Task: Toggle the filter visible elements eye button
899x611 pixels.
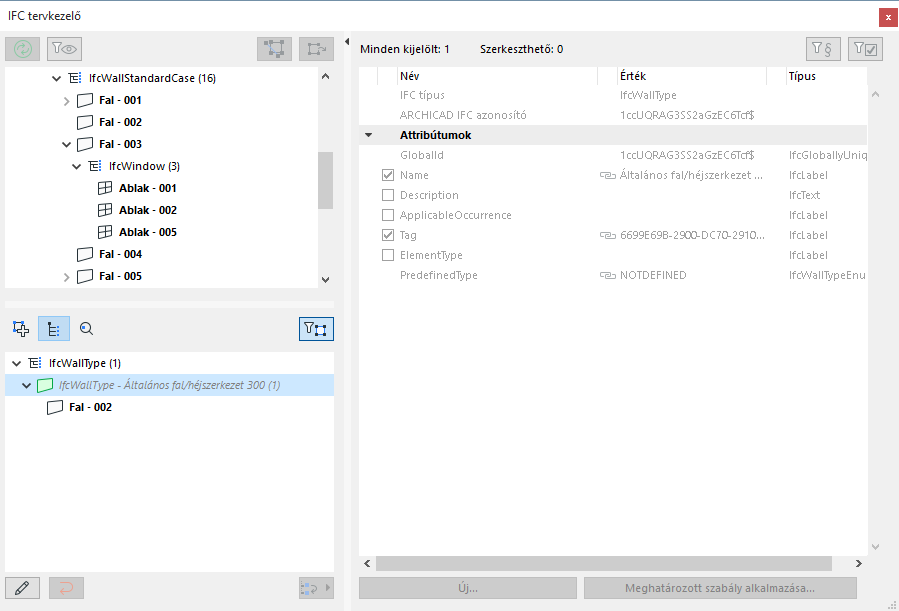Action: point(64,49)
